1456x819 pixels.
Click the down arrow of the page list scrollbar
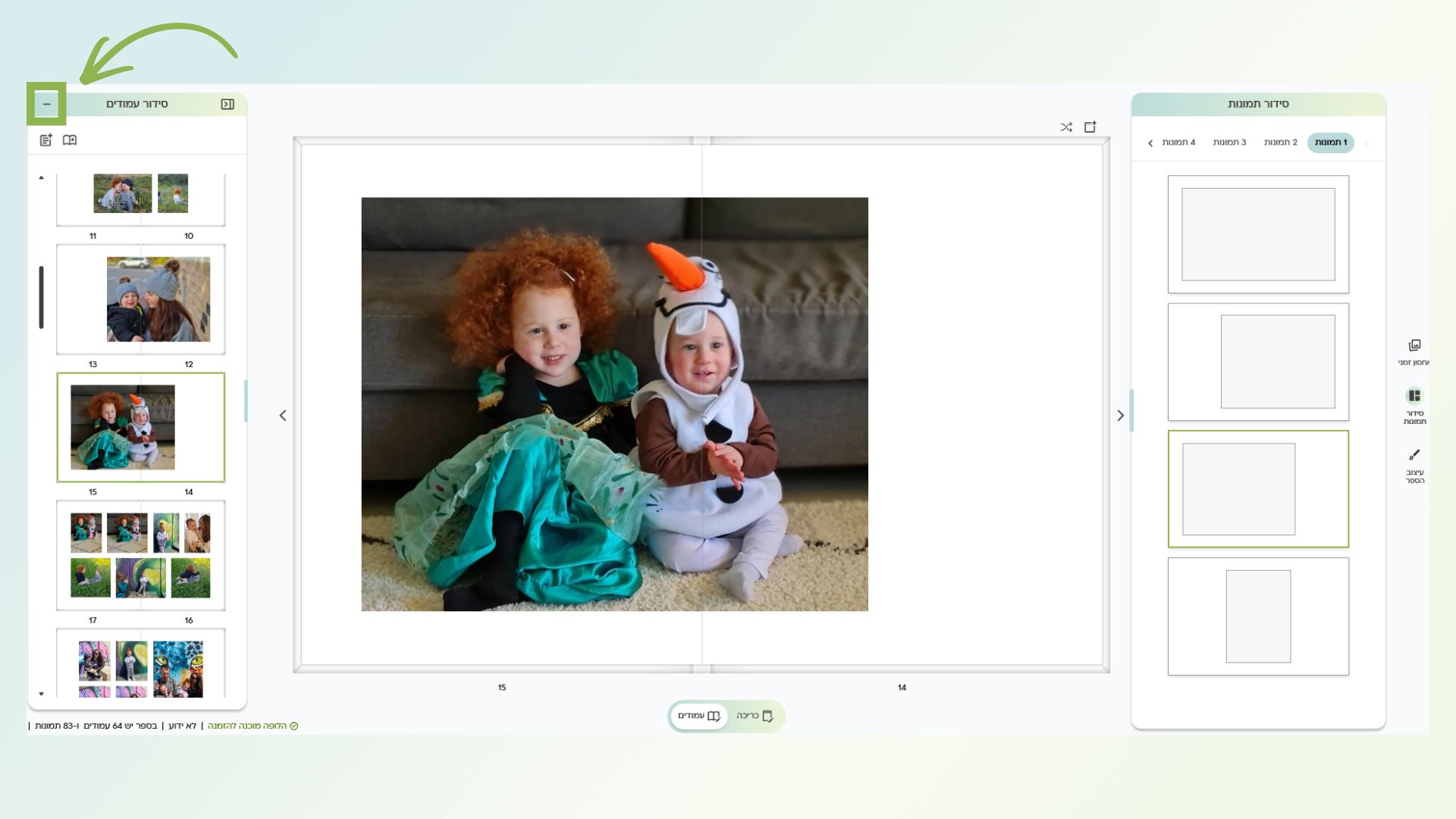pos(41,693)
